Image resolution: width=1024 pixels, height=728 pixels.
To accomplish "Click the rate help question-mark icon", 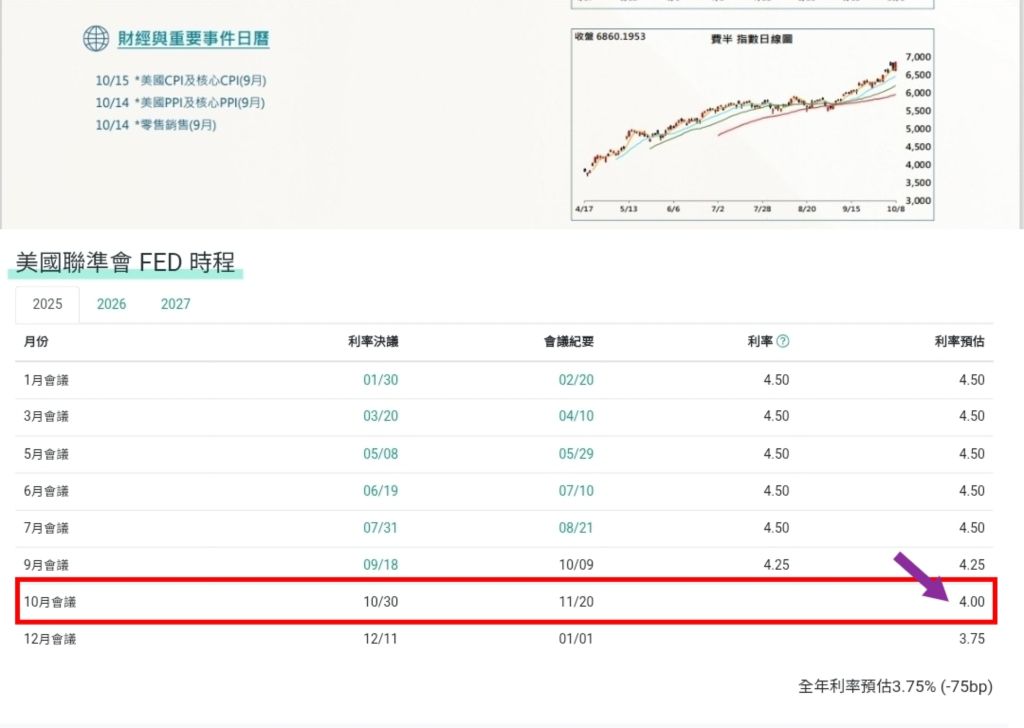I will 783,341.
